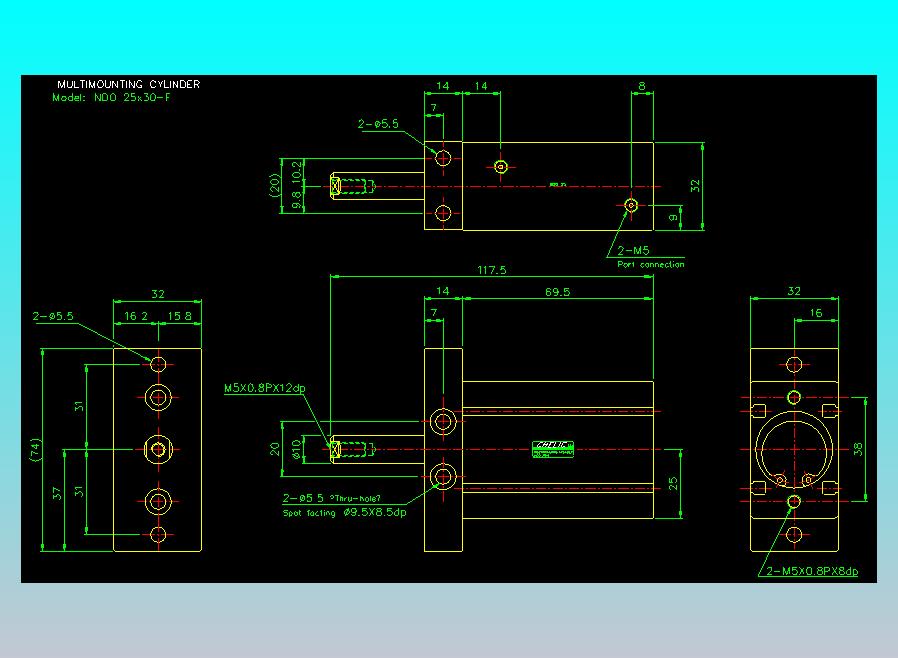Click the 117.5 overall length dimension

coord(491,271)
